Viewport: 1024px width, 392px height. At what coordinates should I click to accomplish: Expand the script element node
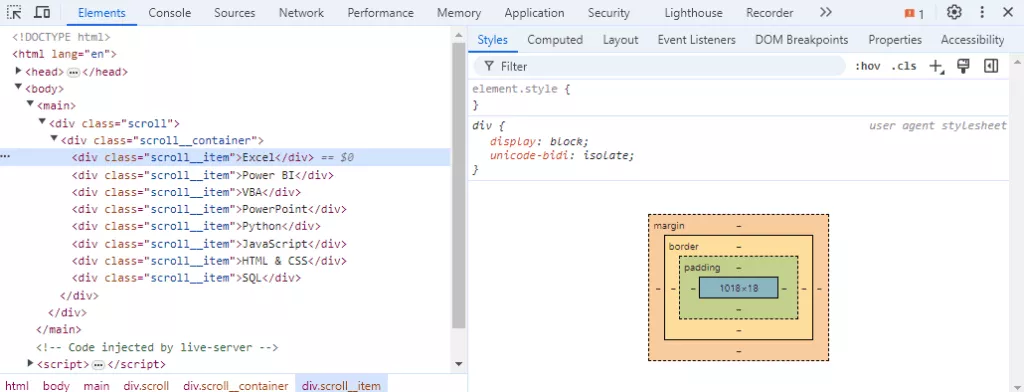pos(31,363)
